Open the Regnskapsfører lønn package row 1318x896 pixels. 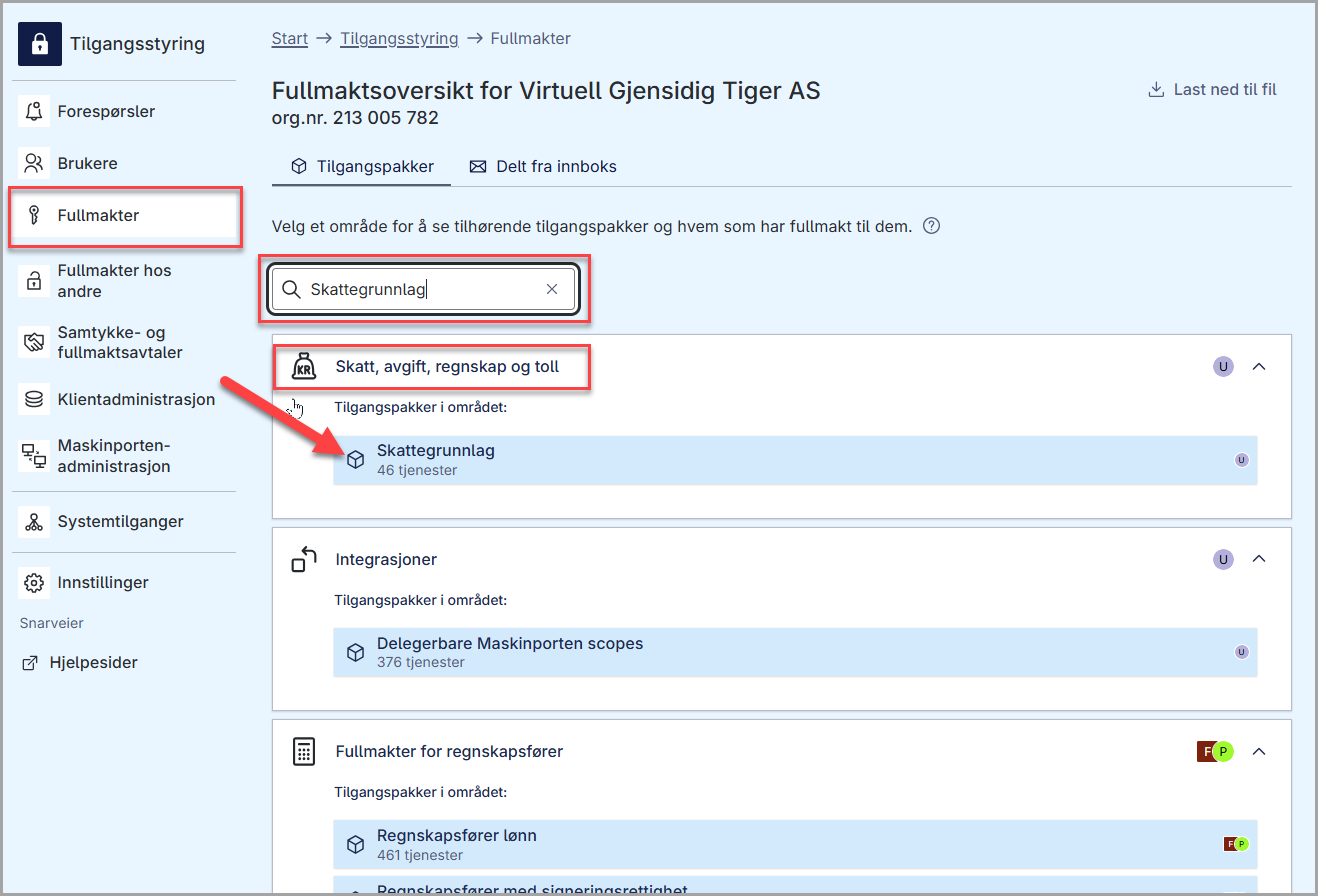pyautogui.click(x=795, y=844)
